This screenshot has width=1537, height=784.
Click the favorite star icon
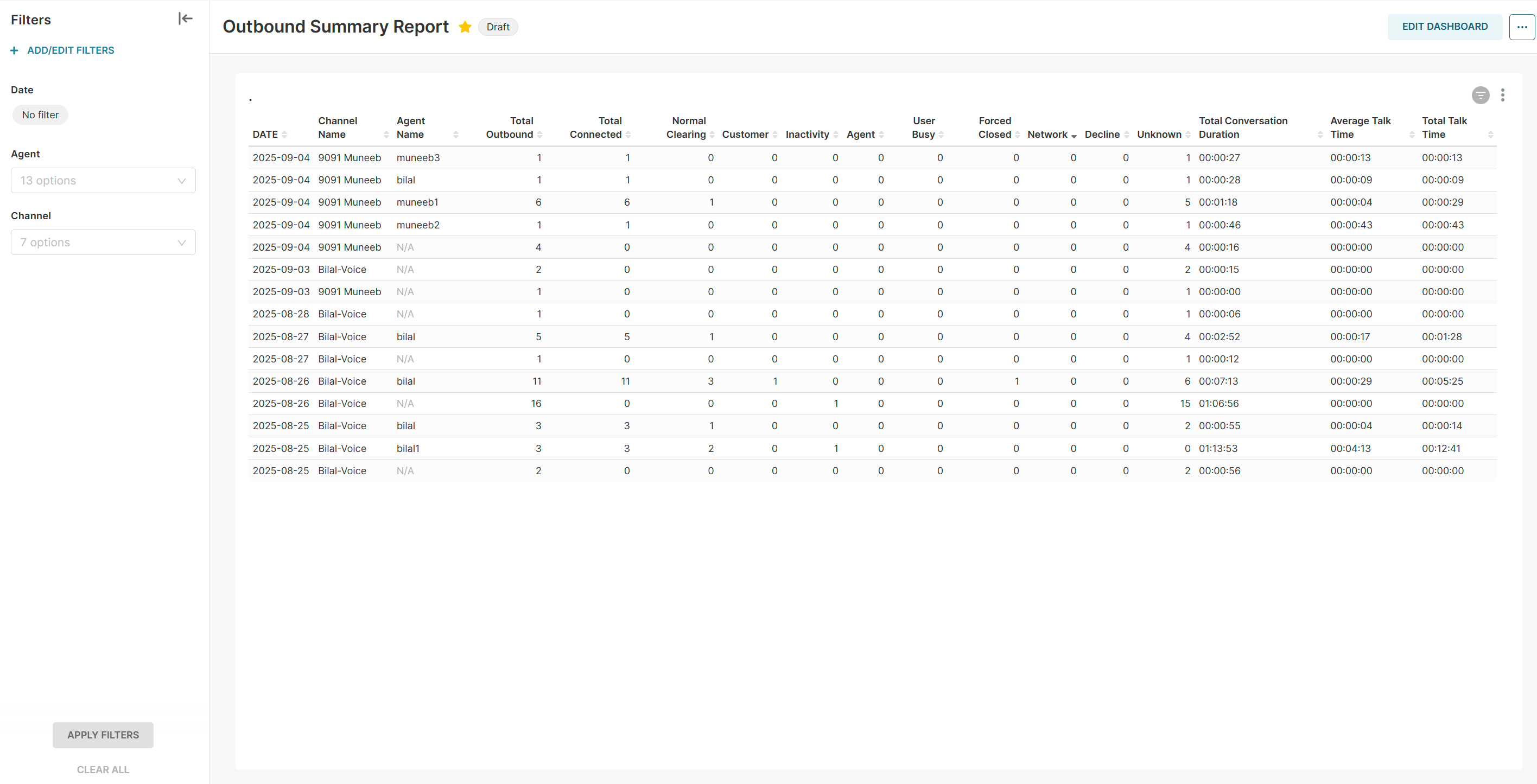click(465, 27)
